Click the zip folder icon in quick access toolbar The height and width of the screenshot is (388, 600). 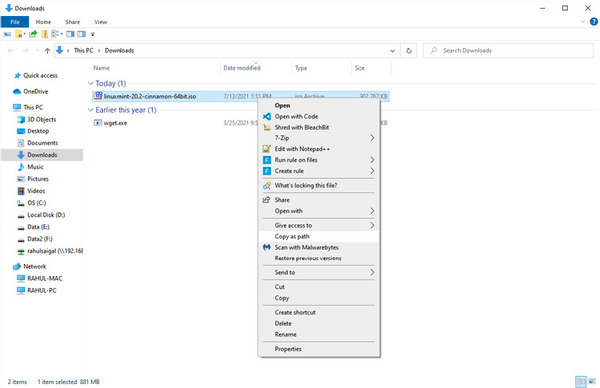[x=45, y=34]
